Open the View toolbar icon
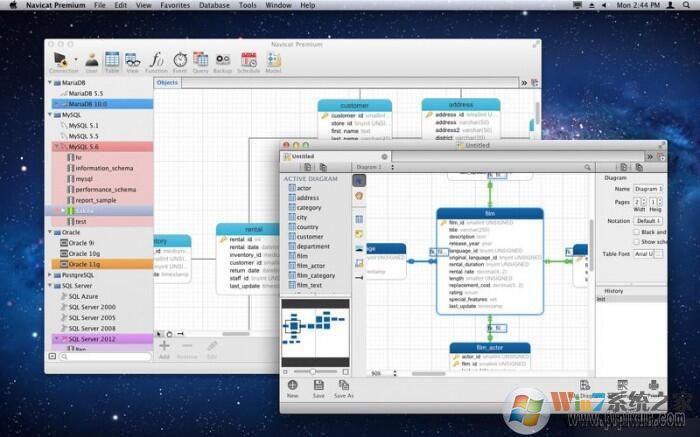This screenshot has height=437, width=700. coord(133,61)
